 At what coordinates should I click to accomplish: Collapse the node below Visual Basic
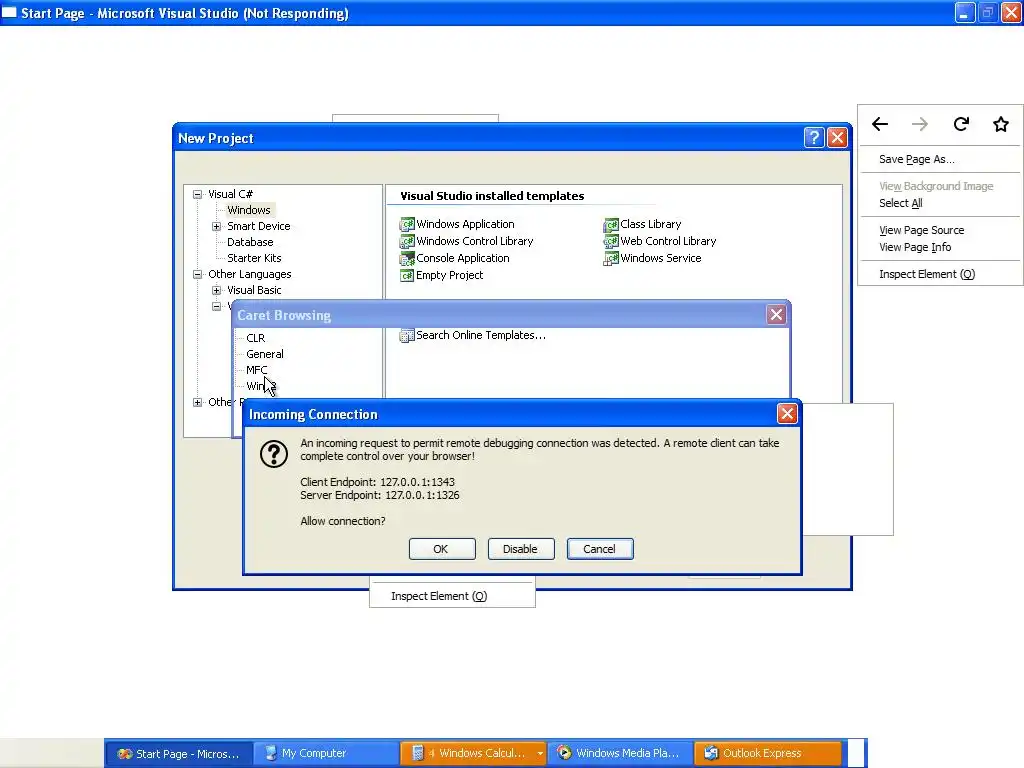click(x=216, y=306)
